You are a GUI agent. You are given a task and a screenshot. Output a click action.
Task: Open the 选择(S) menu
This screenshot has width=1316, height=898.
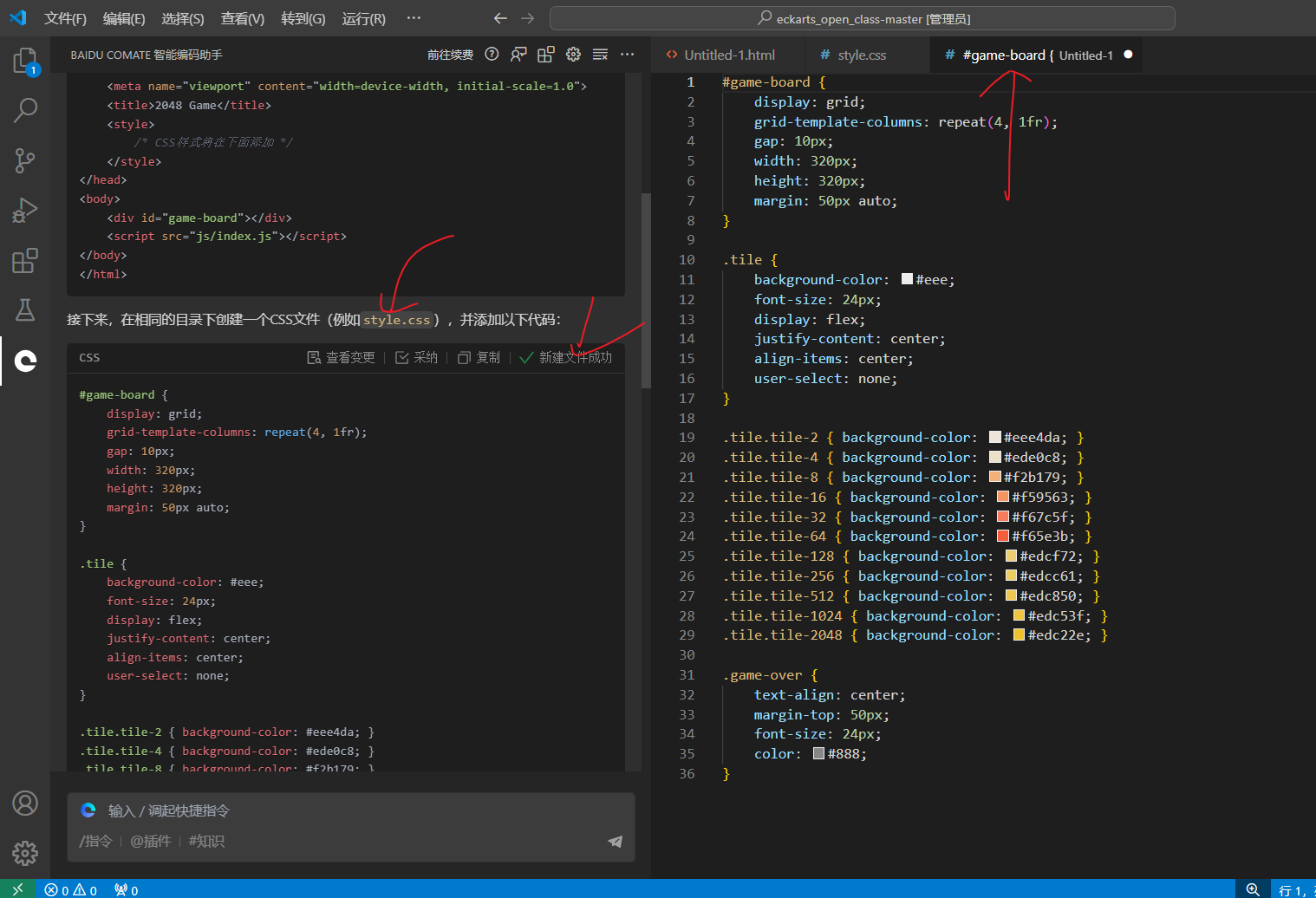[183, 18]
